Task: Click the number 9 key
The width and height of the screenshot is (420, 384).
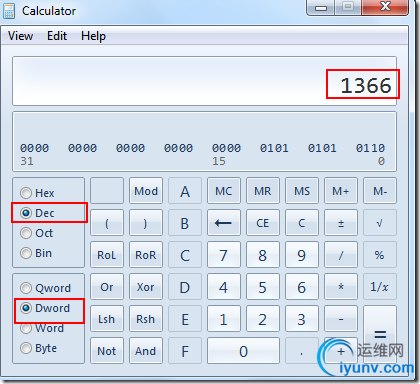Action: click(x=302, y=255)
